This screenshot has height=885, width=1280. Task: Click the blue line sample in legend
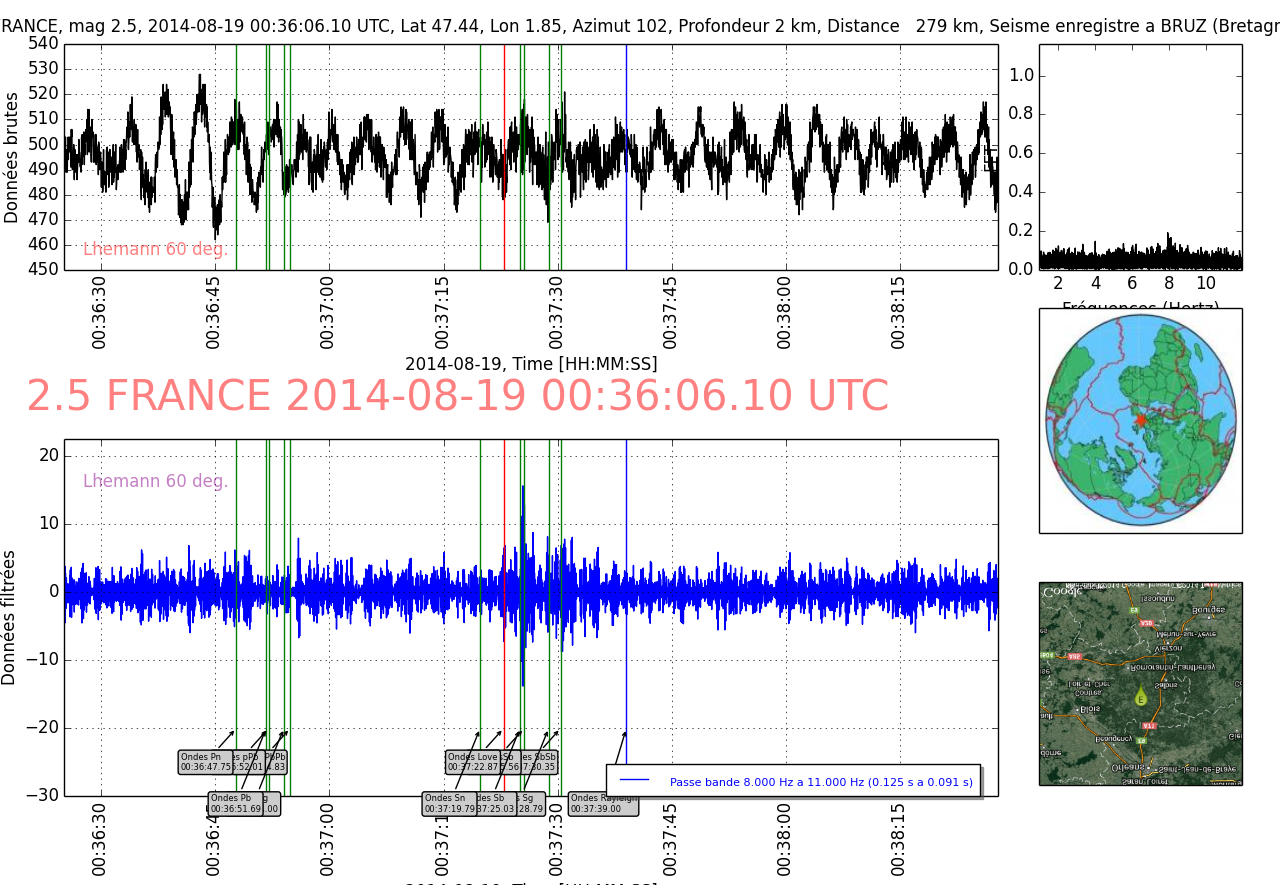(x=634, y=781)
